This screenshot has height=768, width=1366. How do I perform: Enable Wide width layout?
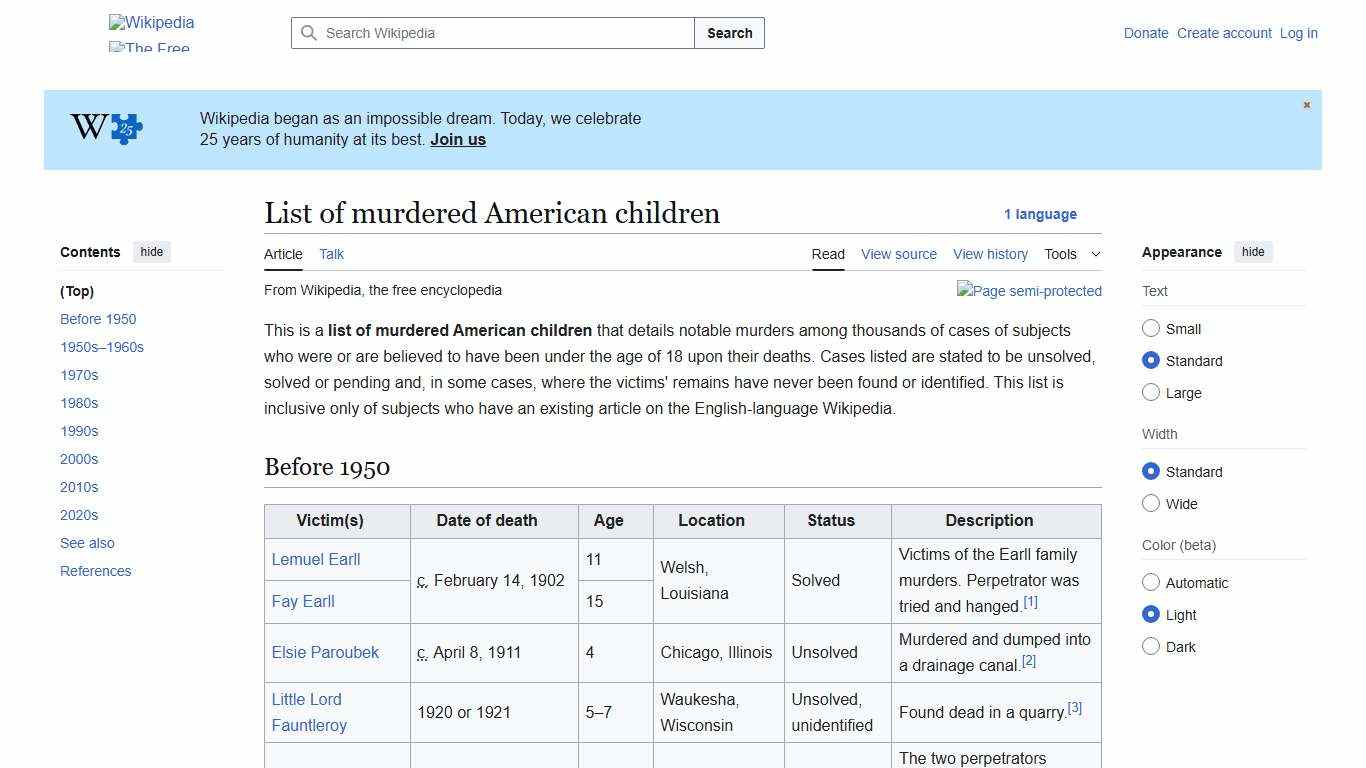(1151, 503)
